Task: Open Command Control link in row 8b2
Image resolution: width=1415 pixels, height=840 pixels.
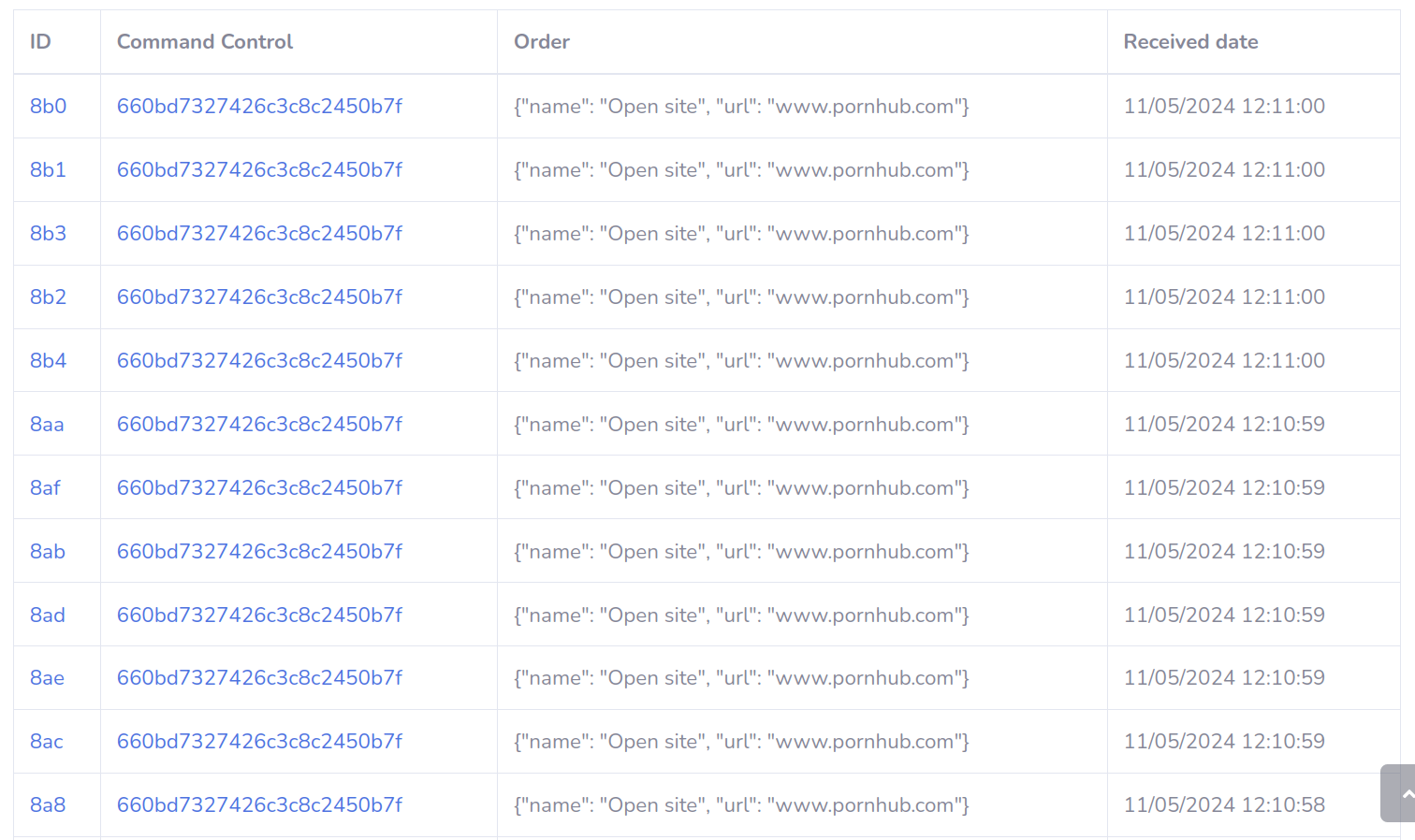Action: click(259, 297)
